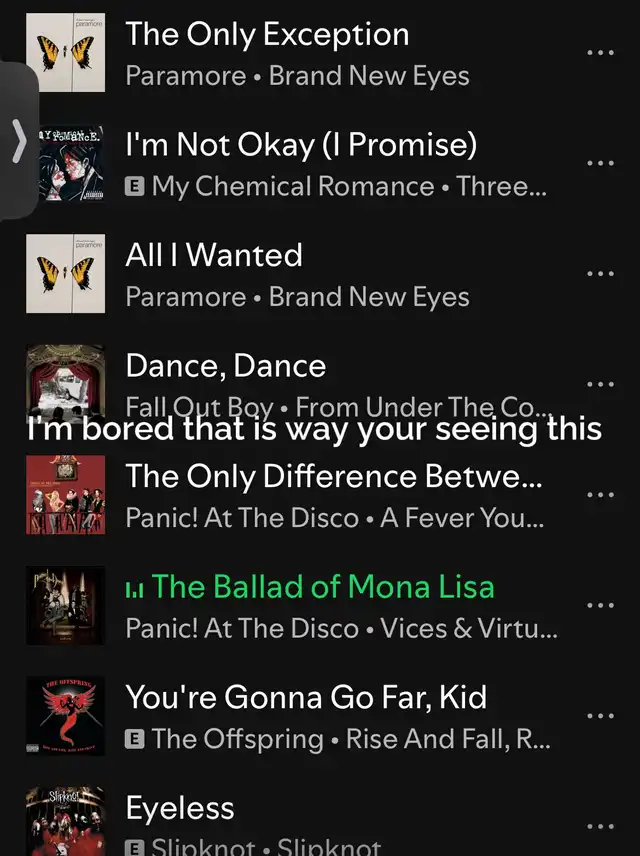Click the A Fever You Can't Sweat Out cover
The width and height of the screenshot is (640, 856).
click(x=66, y=495)
